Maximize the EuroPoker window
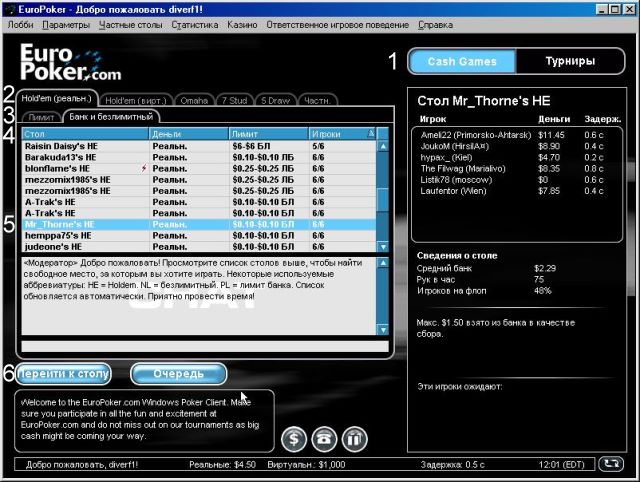 click(616, 9)
